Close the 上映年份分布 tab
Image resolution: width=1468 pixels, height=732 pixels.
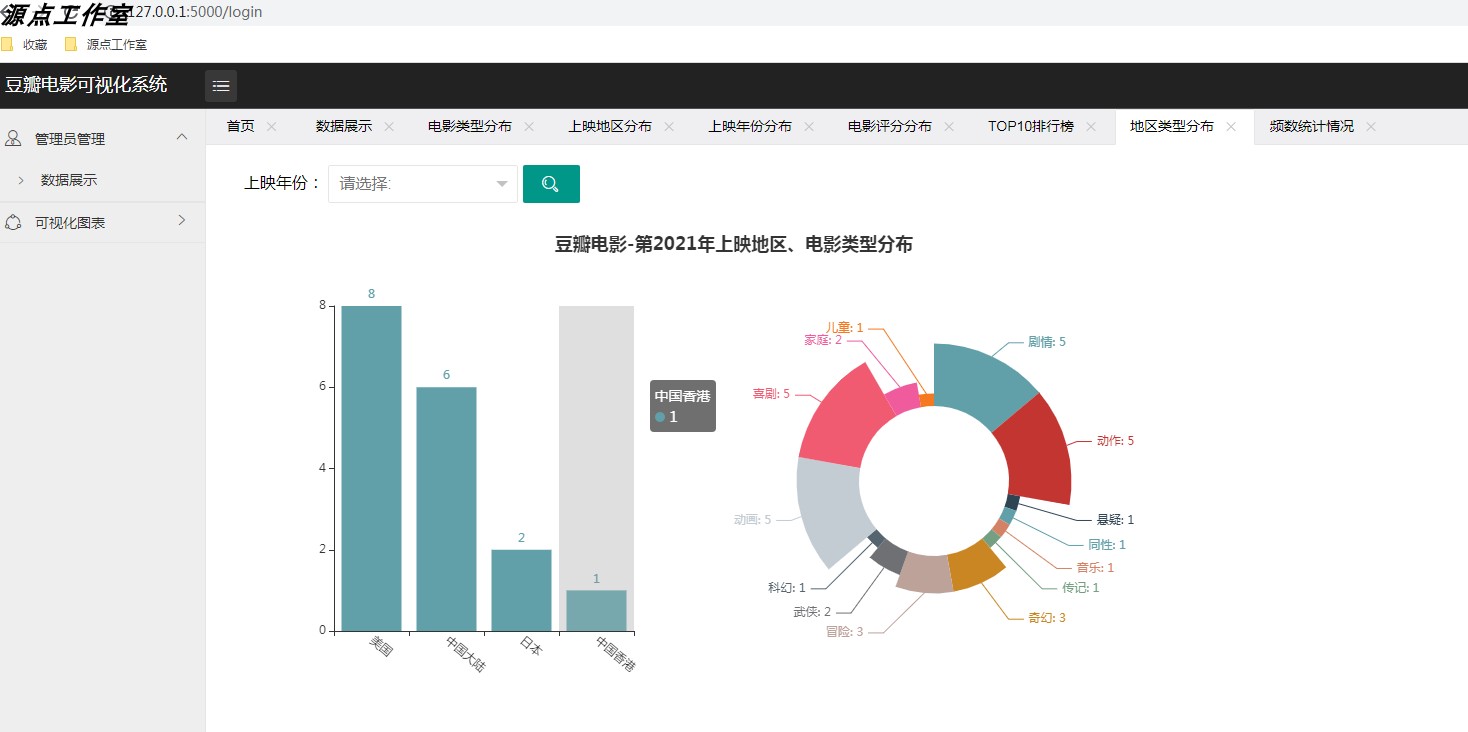click(x=809, y=127)
